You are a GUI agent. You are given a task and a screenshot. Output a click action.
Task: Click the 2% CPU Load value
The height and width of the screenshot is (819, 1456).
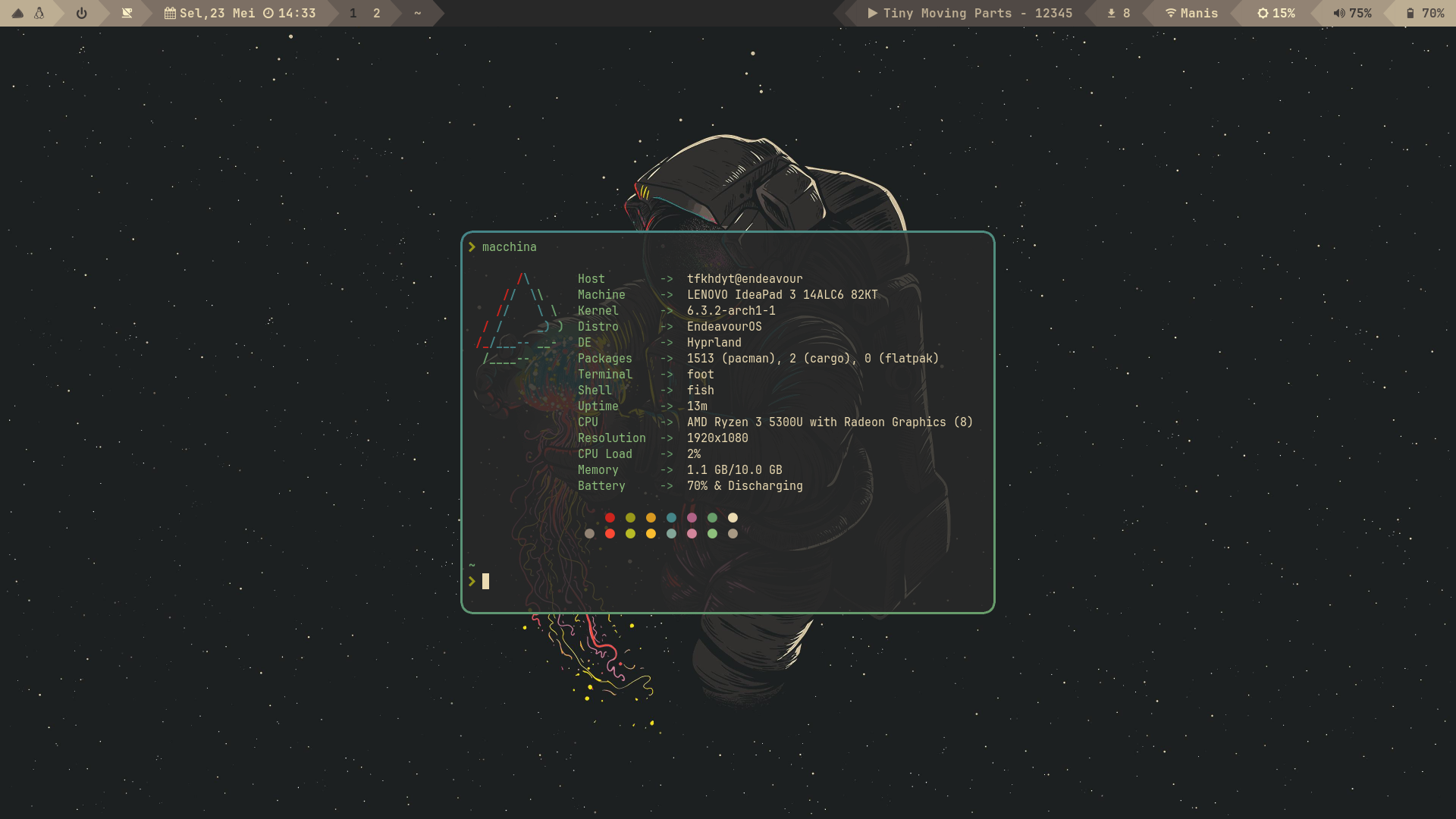(x=694, y=454)
